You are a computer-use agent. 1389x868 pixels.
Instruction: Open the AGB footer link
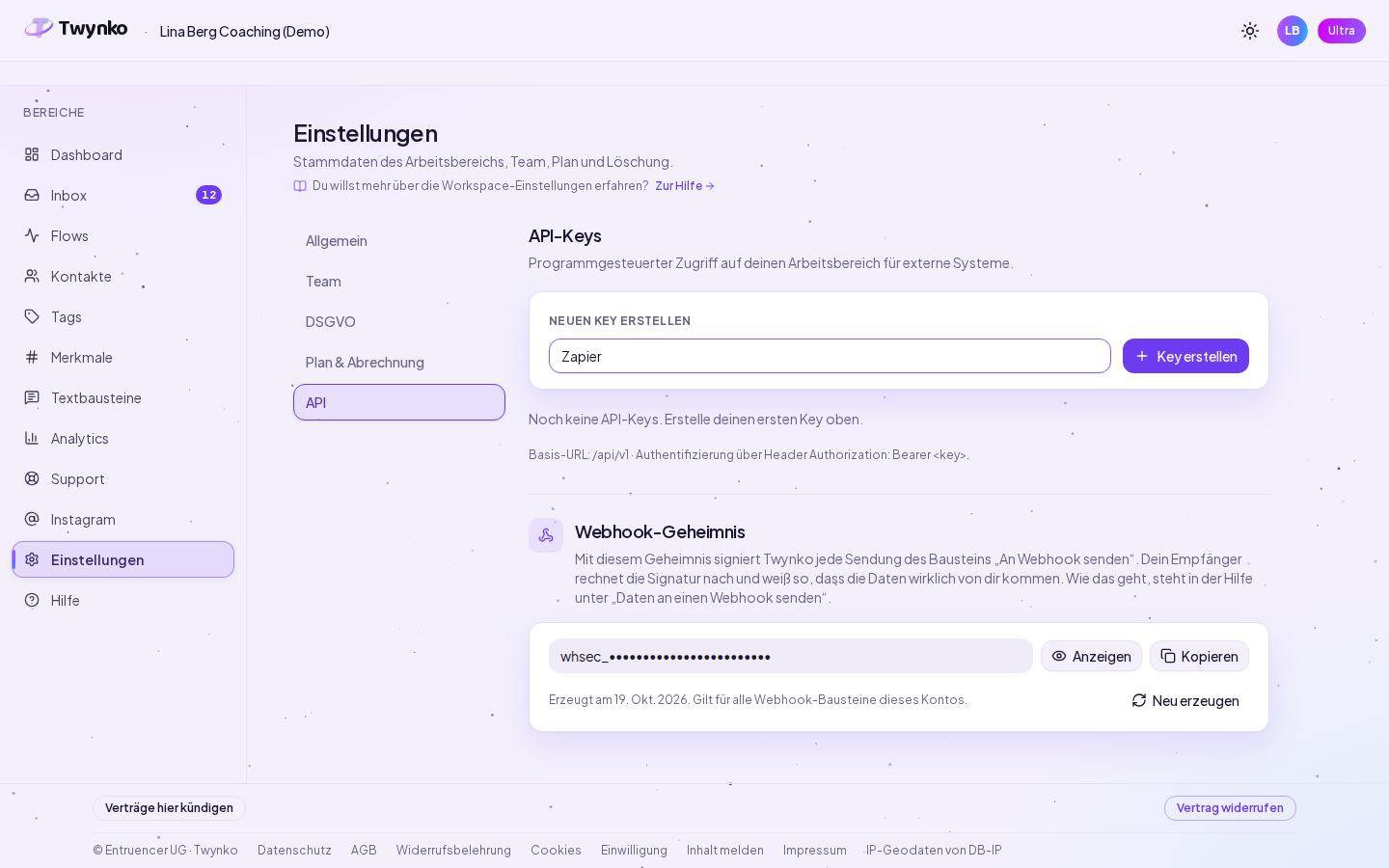point(364,850)
